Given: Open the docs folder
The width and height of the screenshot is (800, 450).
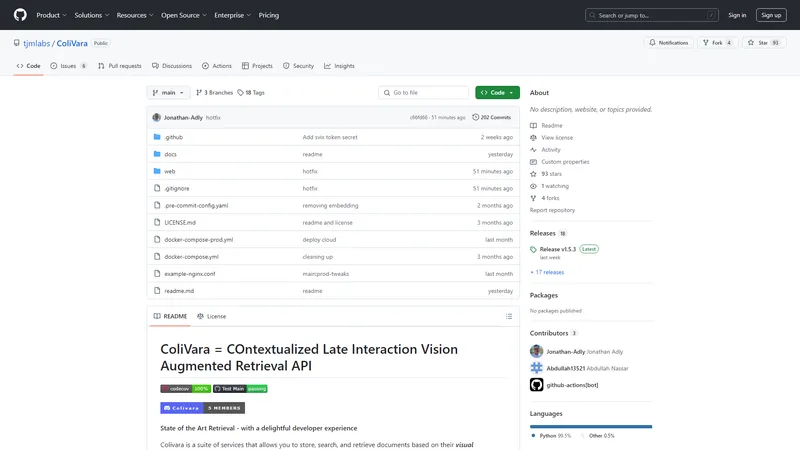Looking at the screenshot, I should [170, 154].
